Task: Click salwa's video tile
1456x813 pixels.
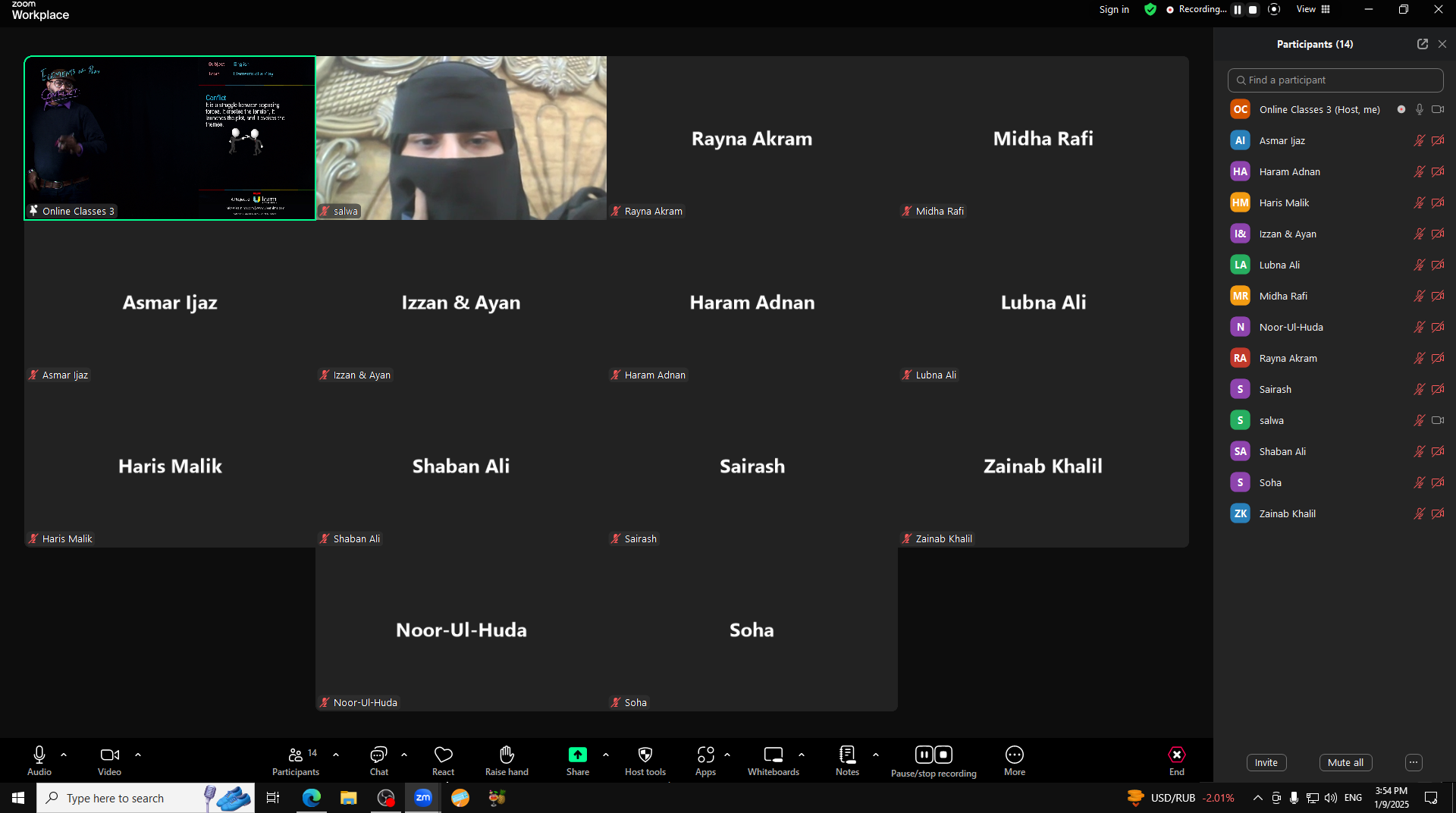Action: tap(461, 138)
